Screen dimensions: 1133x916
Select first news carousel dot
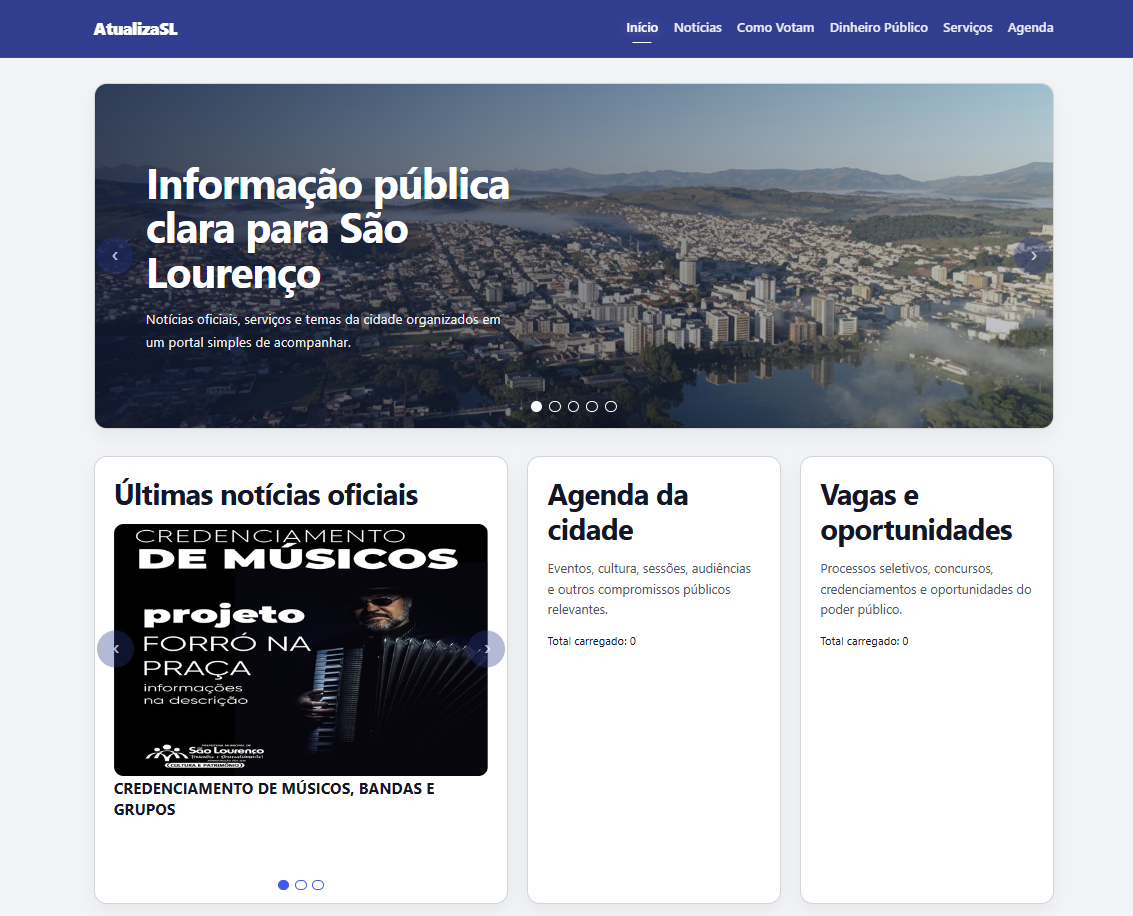283,885
